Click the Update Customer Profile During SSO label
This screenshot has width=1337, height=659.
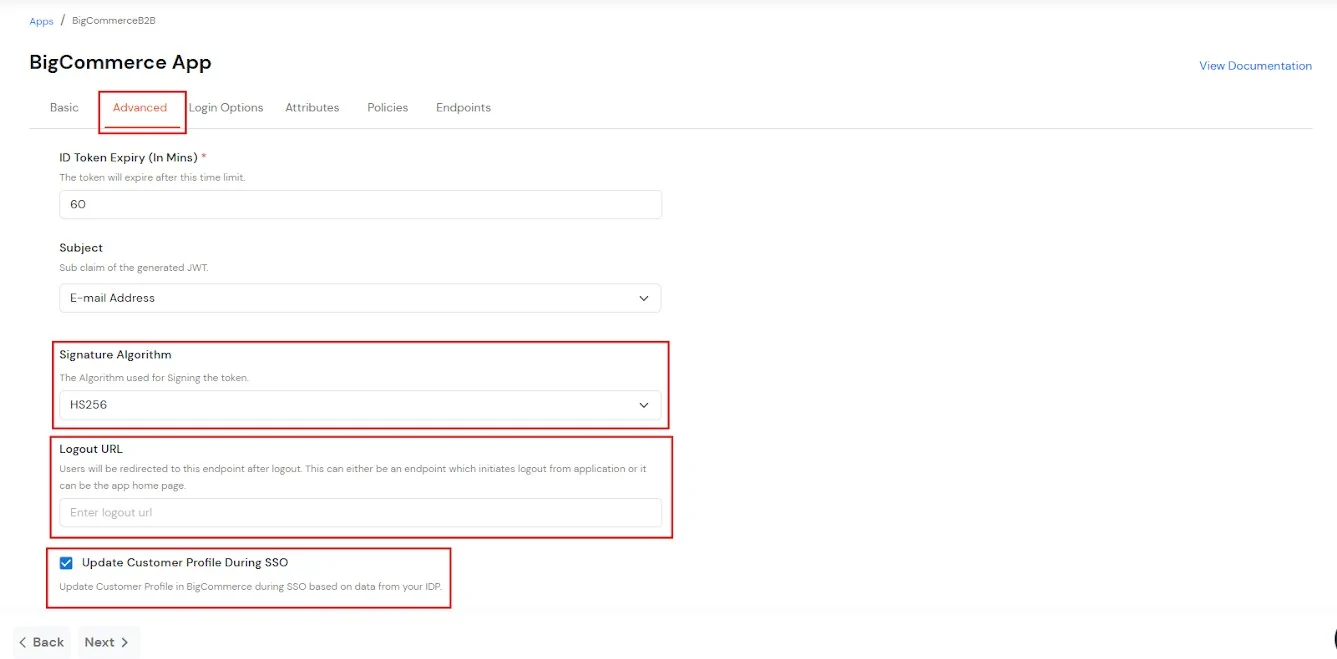(185, 563)
